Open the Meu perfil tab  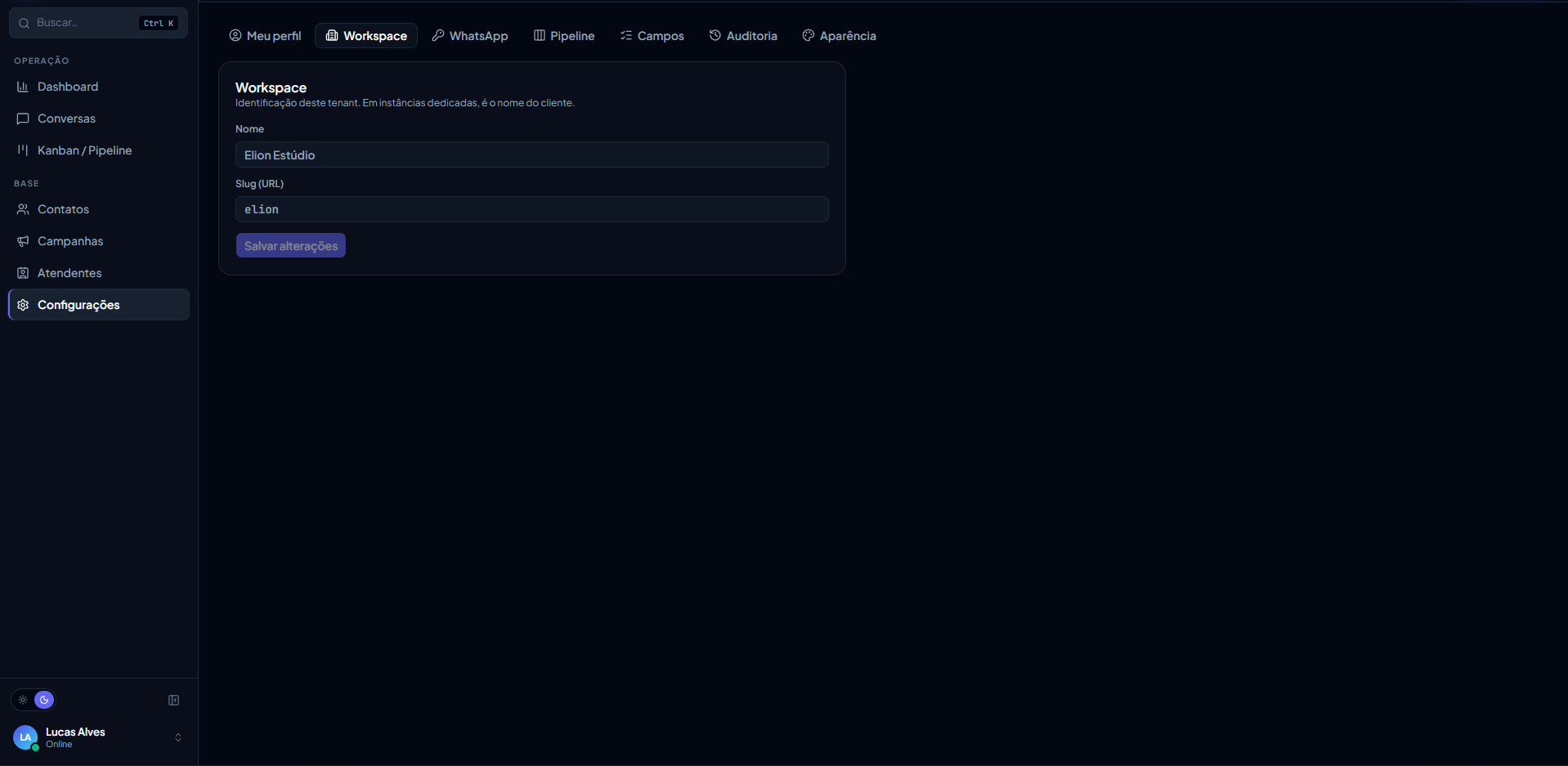coord(265,36)
